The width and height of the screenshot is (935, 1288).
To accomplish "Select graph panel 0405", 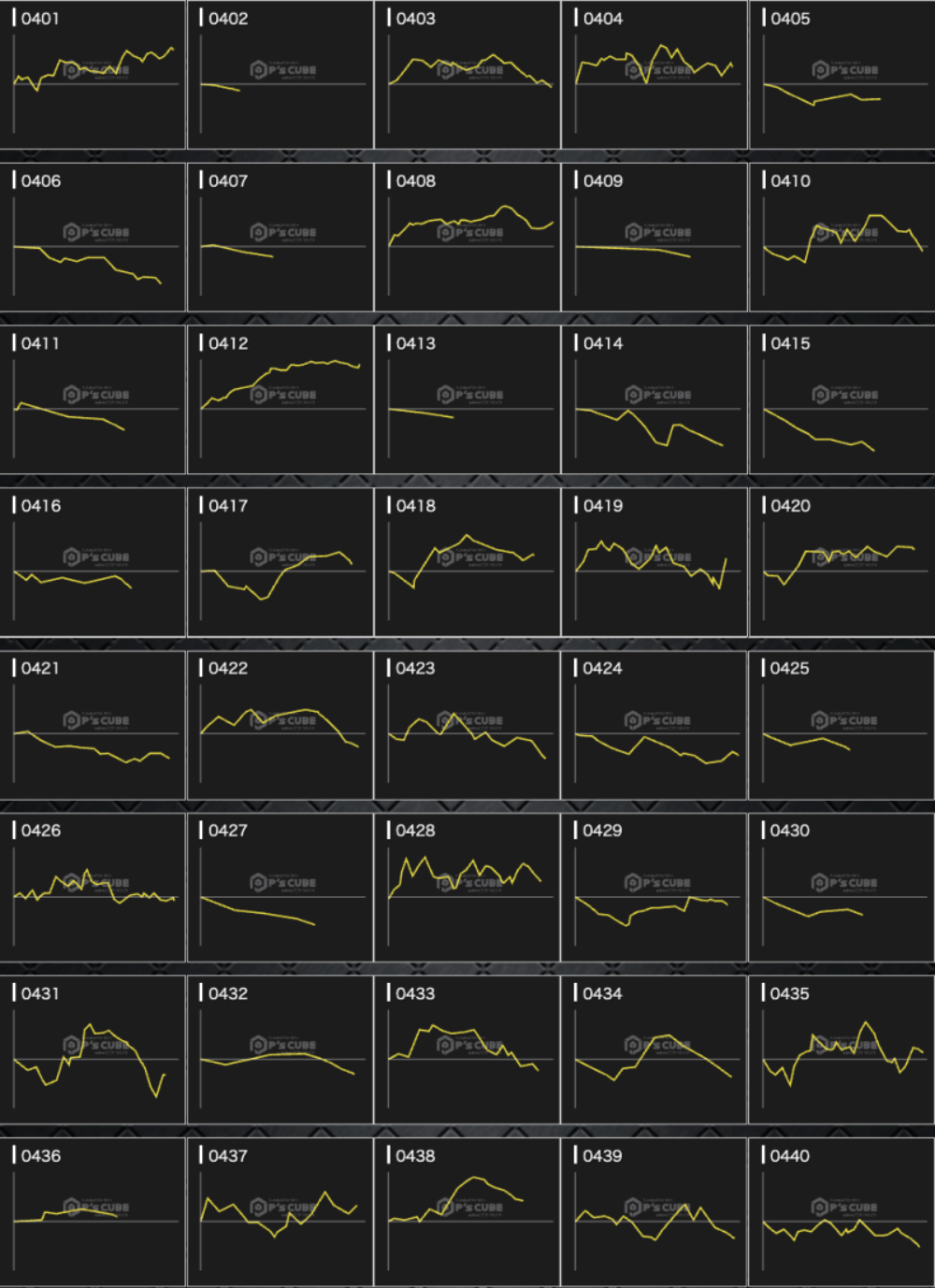I will click(841, 75).
